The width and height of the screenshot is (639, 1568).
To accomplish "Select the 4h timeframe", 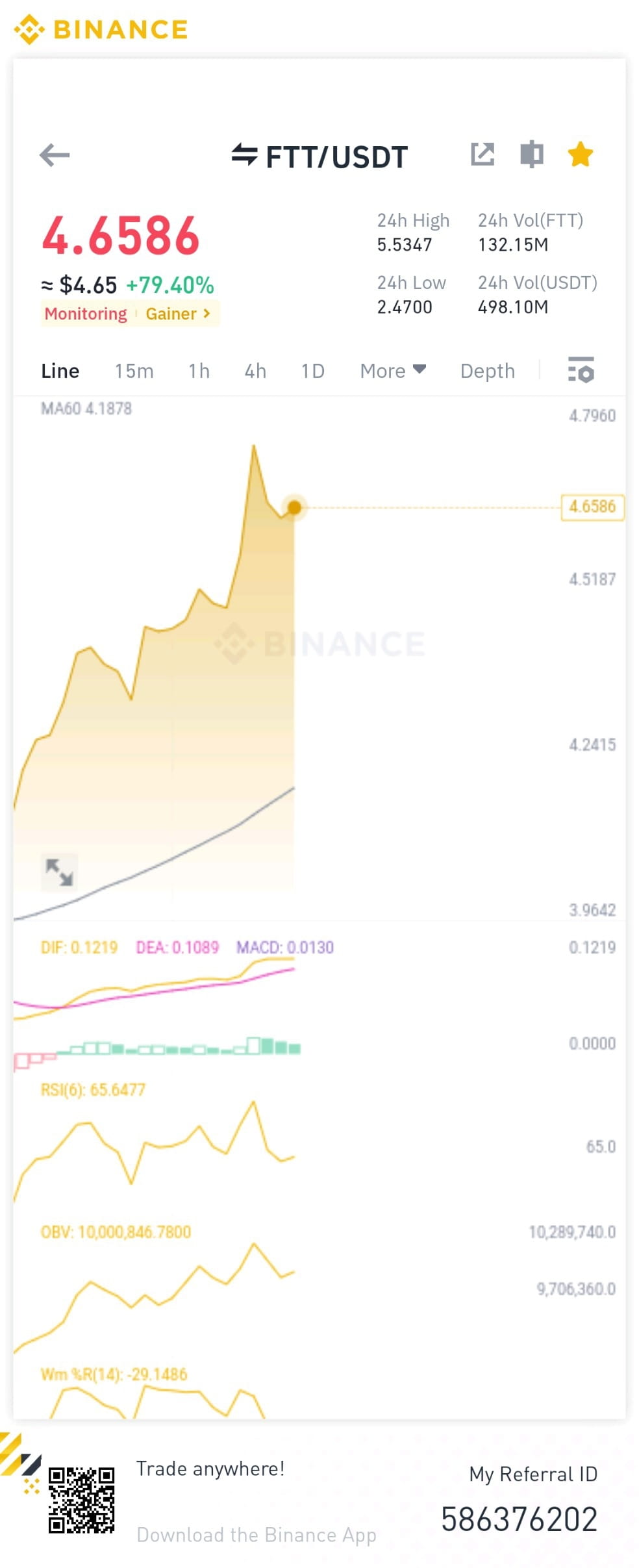I will point(255,371).
